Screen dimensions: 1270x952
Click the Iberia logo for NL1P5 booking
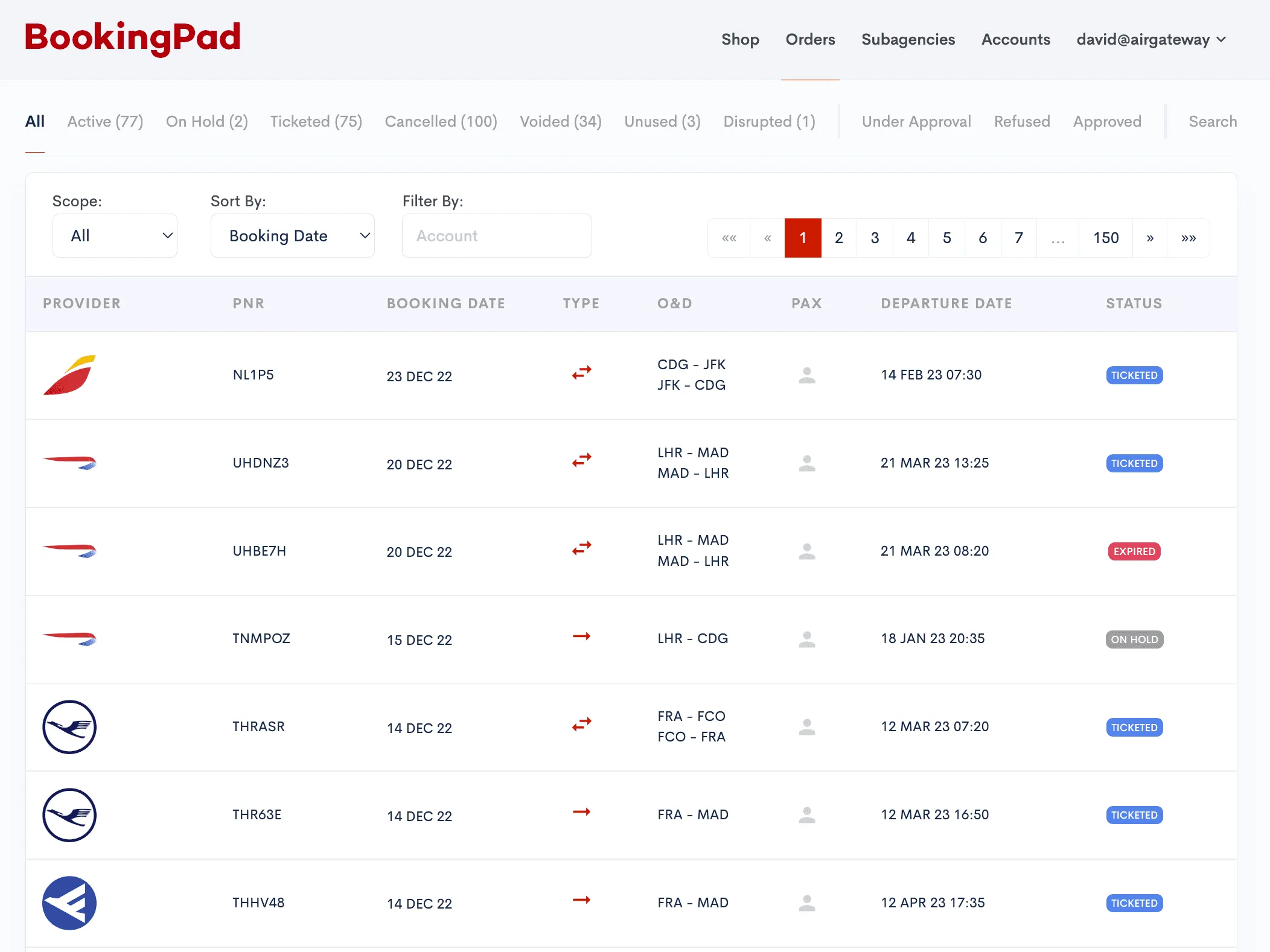69,375
